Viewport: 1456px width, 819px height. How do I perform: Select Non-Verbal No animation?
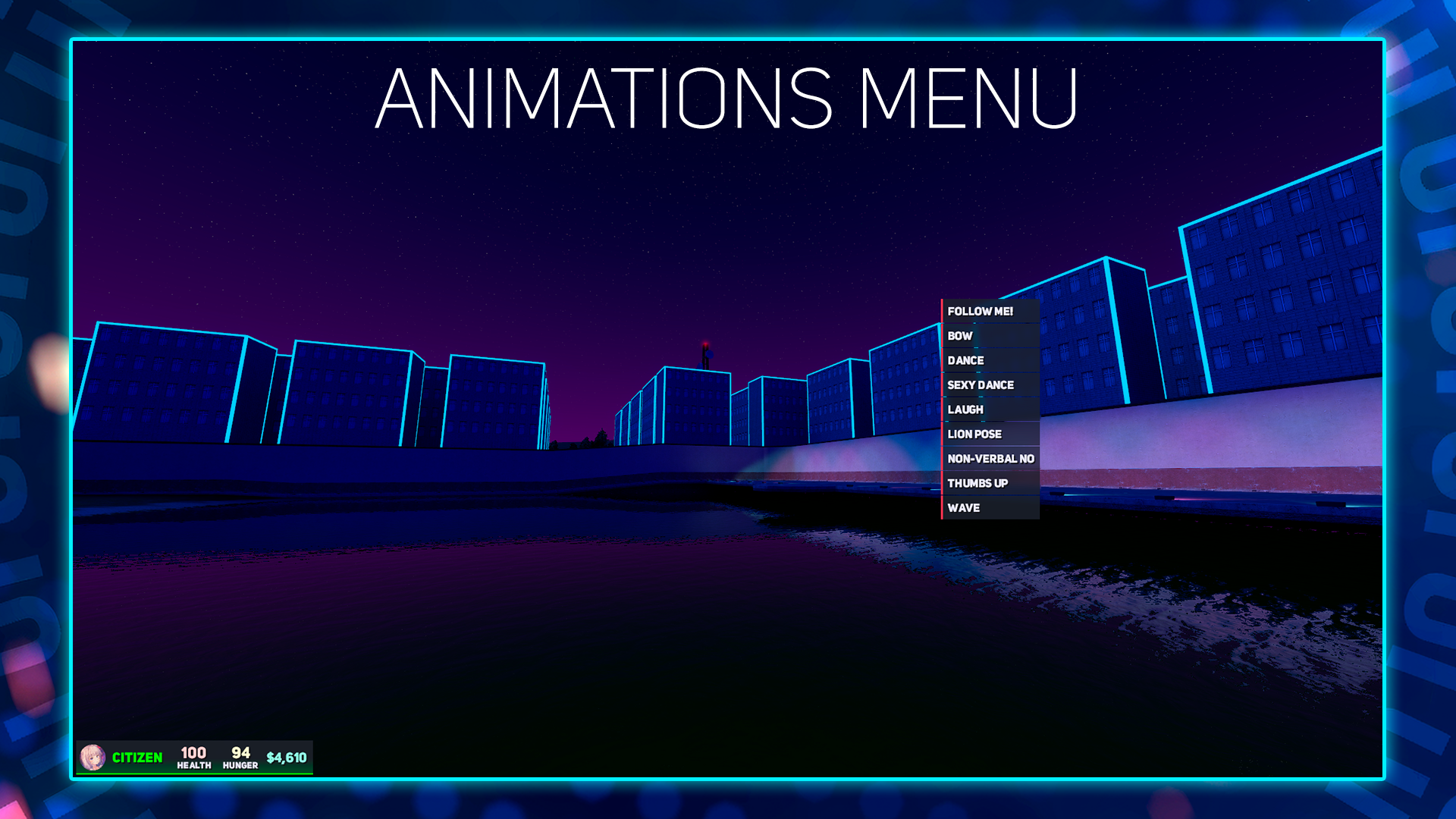(990, 459)
